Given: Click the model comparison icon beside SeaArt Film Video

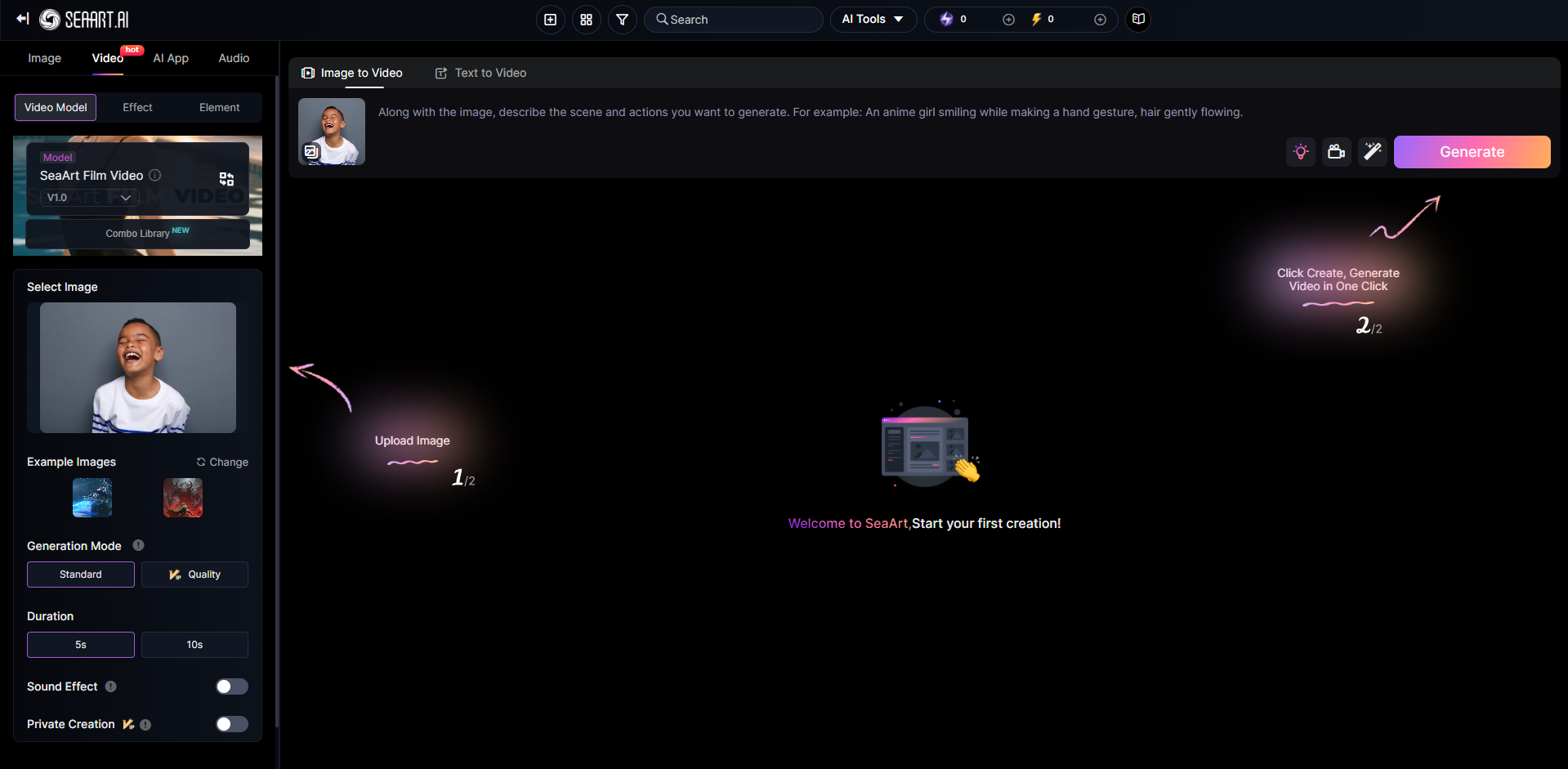Looking at the screenshot, I should coord(226,178).
